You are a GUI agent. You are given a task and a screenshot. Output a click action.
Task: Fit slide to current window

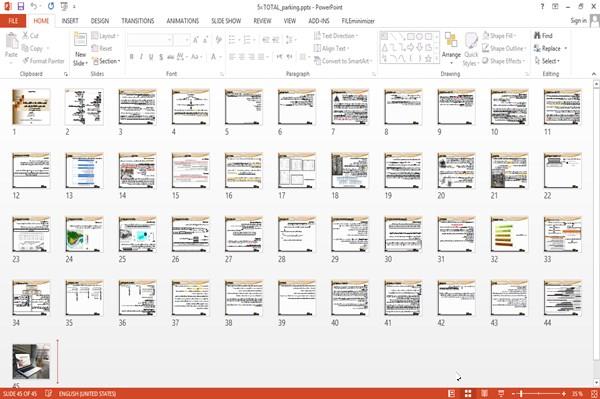[x=593, y=393]
